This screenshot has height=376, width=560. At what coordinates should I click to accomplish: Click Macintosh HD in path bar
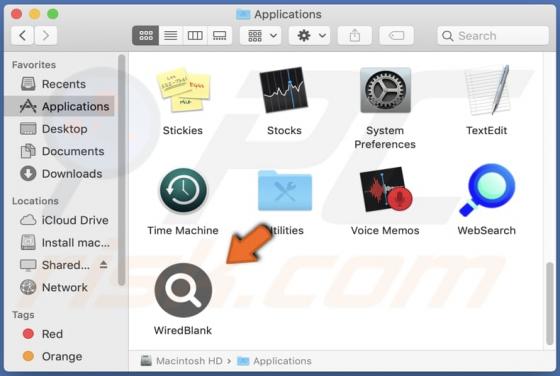pyautogui.click(x=182, y=361)
